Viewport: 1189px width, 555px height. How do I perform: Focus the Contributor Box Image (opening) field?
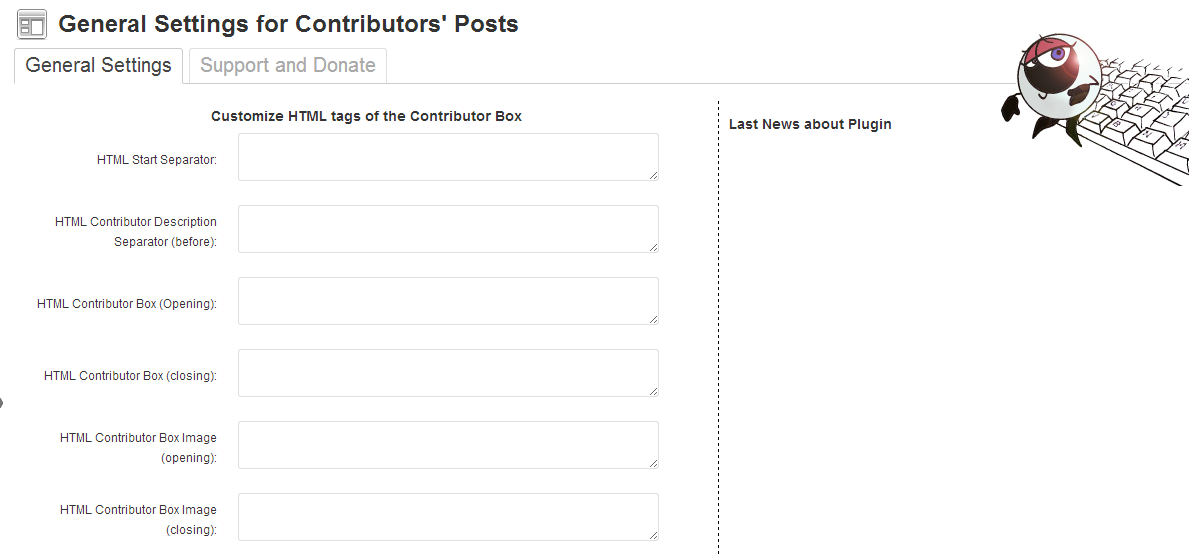447,445
